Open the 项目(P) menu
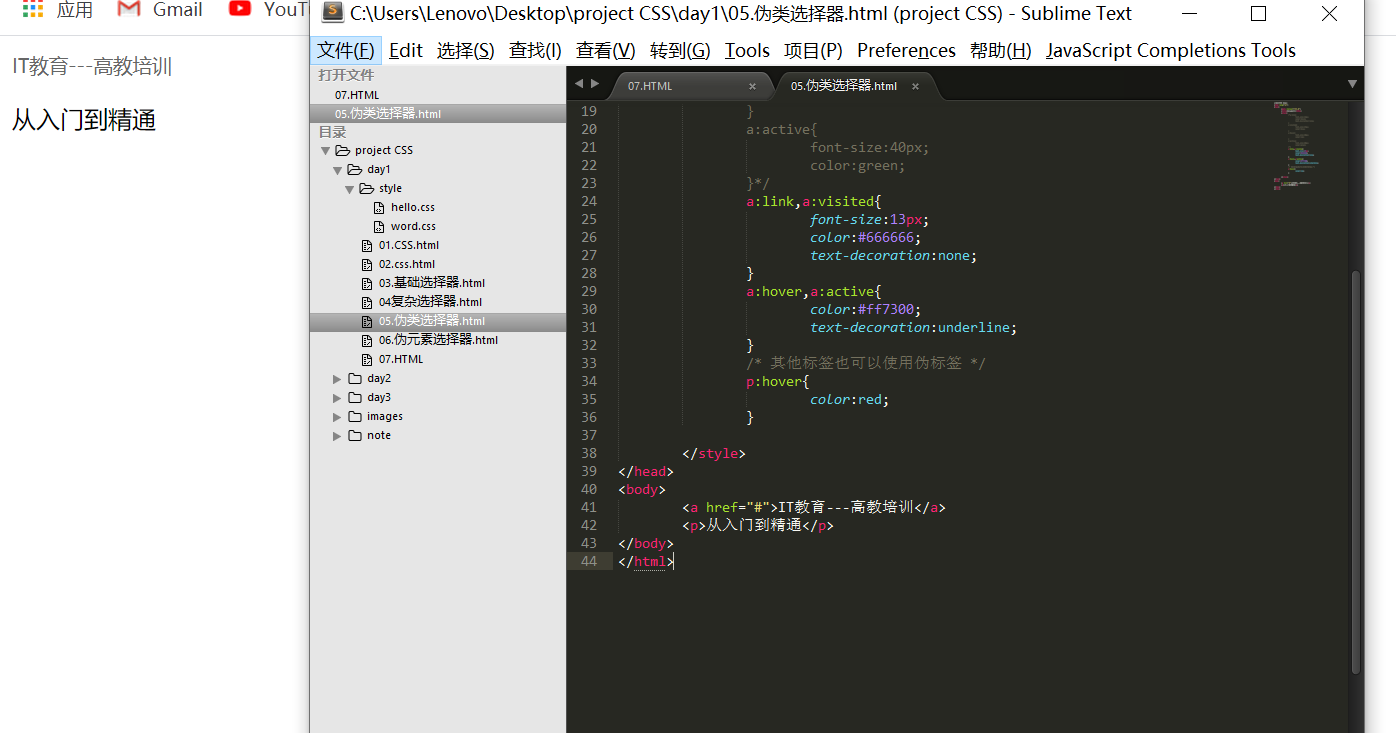The image size is (1396, 733). (x=813, y=51)
